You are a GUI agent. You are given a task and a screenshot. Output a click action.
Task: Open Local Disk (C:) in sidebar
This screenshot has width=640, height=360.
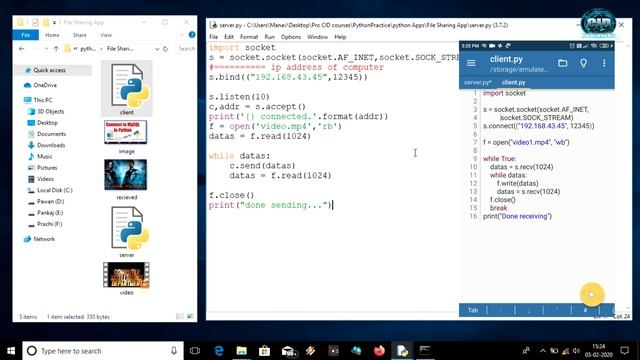(54, 190)
